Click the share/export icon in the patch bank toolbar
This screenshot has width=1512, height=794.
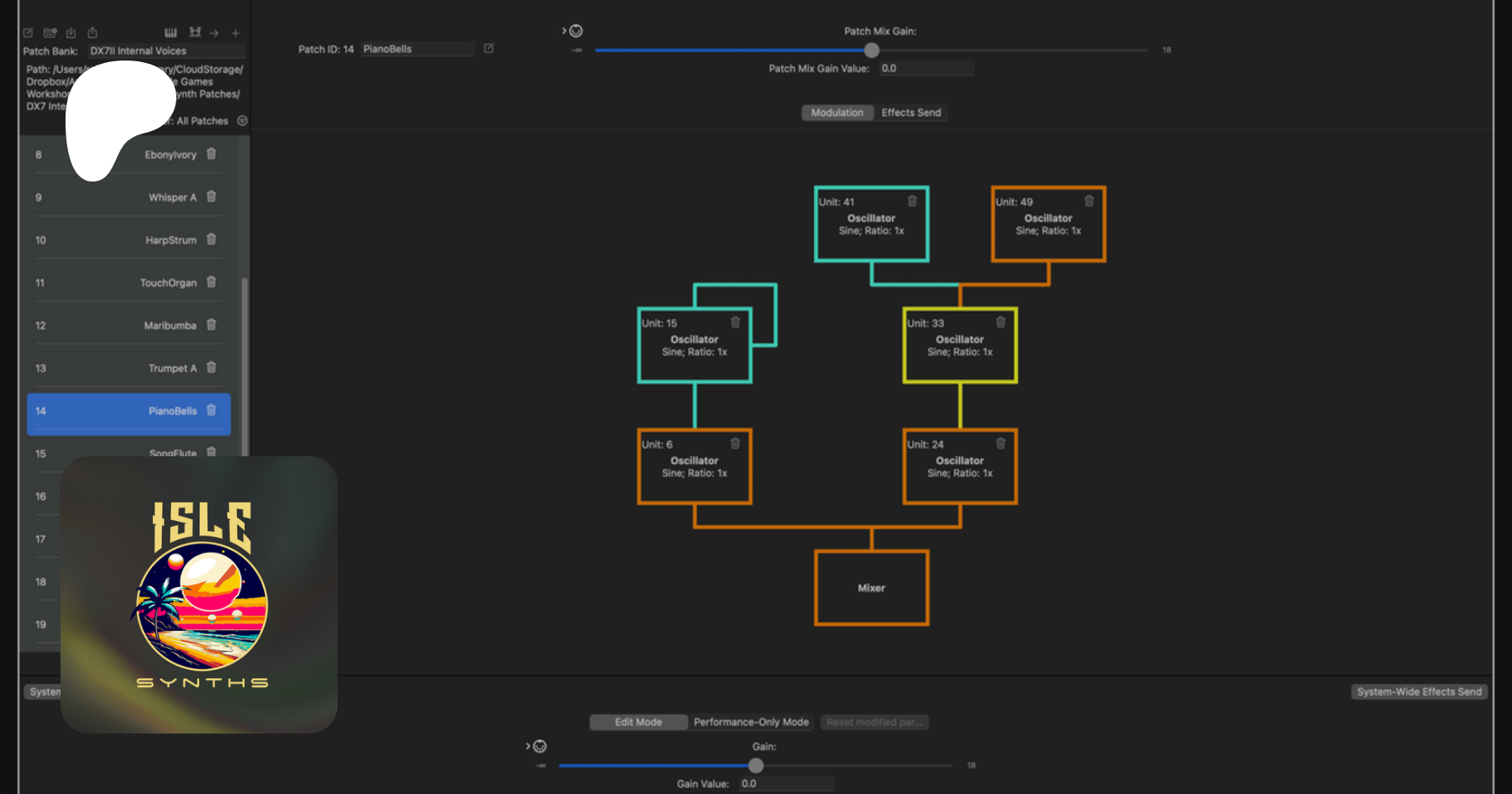point(92,33)
